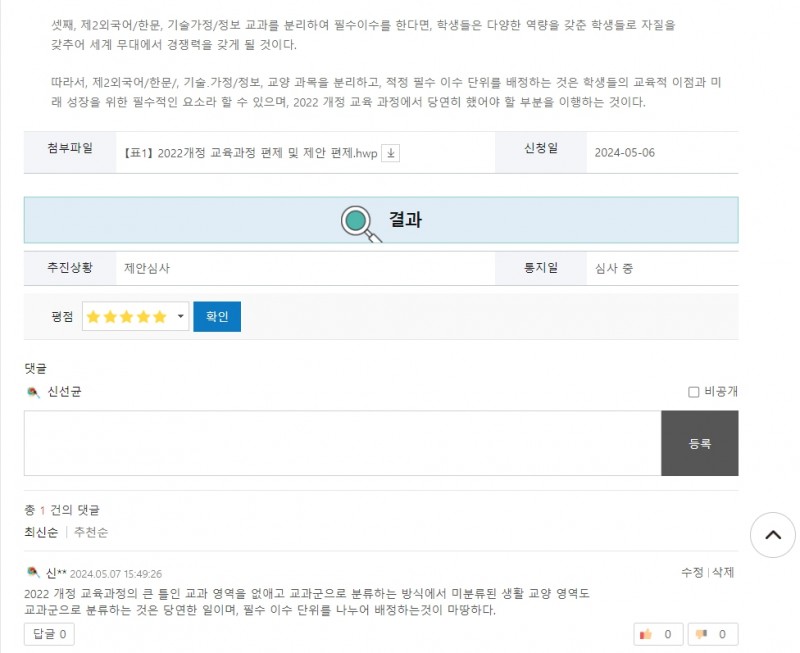Click the commenter 신** profile icon
Image resolution: width=800 pixels, height=653 pixels.
coord(33,572)
